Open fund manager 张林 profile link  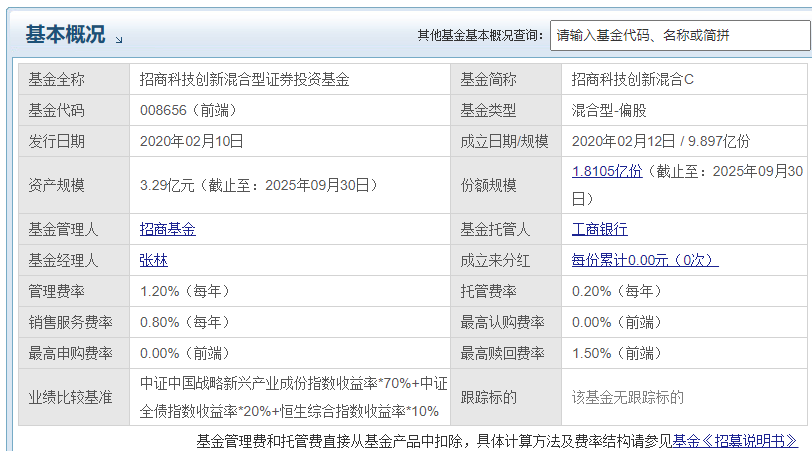pyautogui.click(x=154, y=260)
